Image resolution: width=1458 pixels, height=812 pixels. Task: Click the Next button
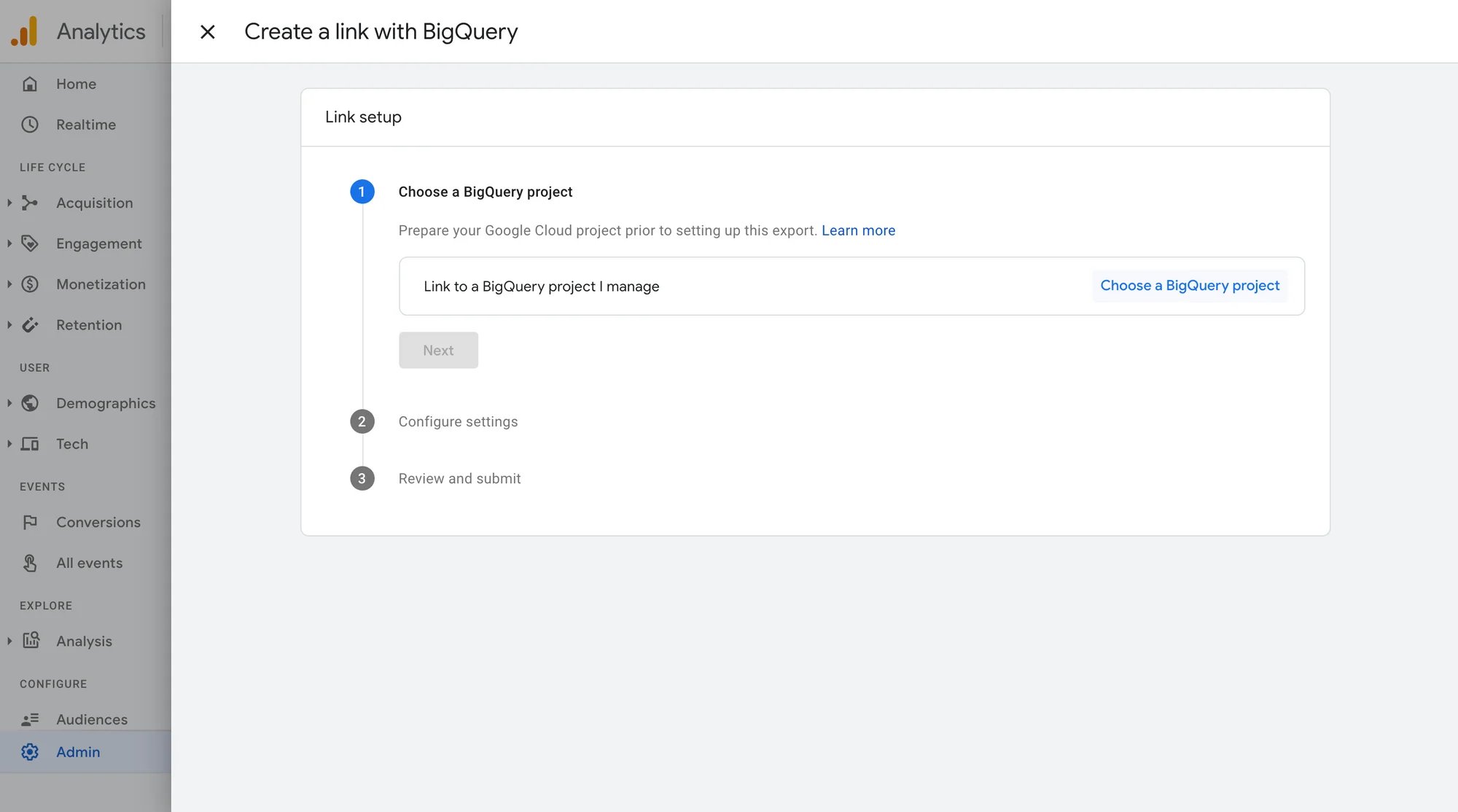(438, 350)
